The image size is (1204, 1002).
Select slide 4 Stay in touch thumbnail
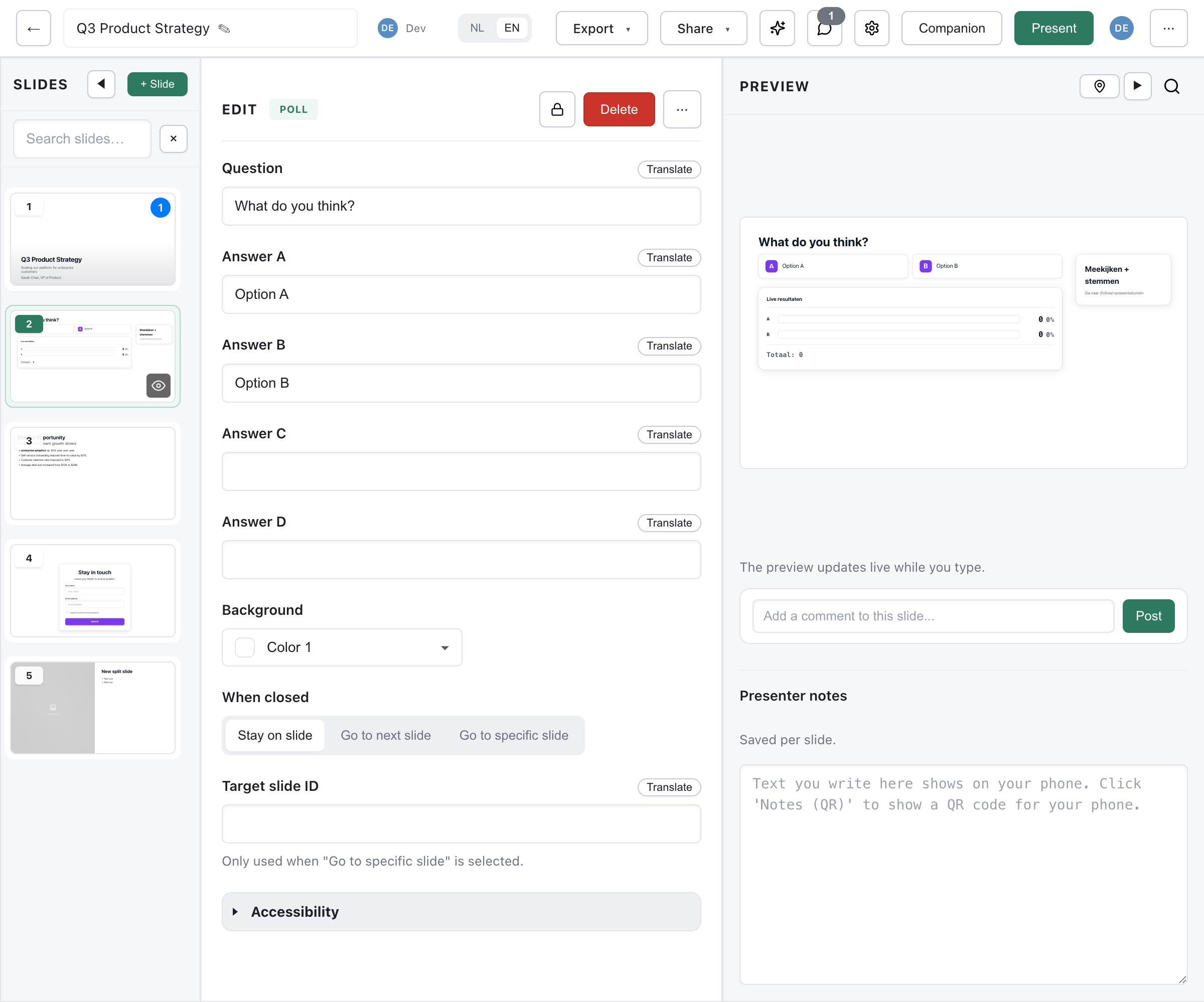pos(93,590)
